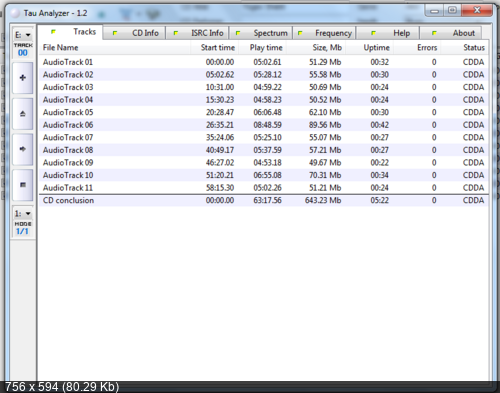Switch to the CD Info tab
This screenshot has height=393, width=500.
(134, 33)
